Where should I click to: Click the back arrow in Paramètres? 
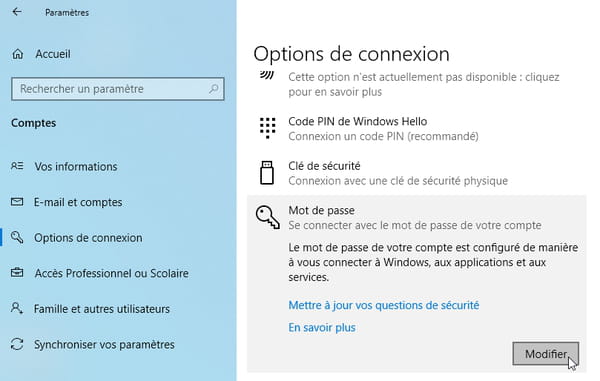[x=17, y=12]
